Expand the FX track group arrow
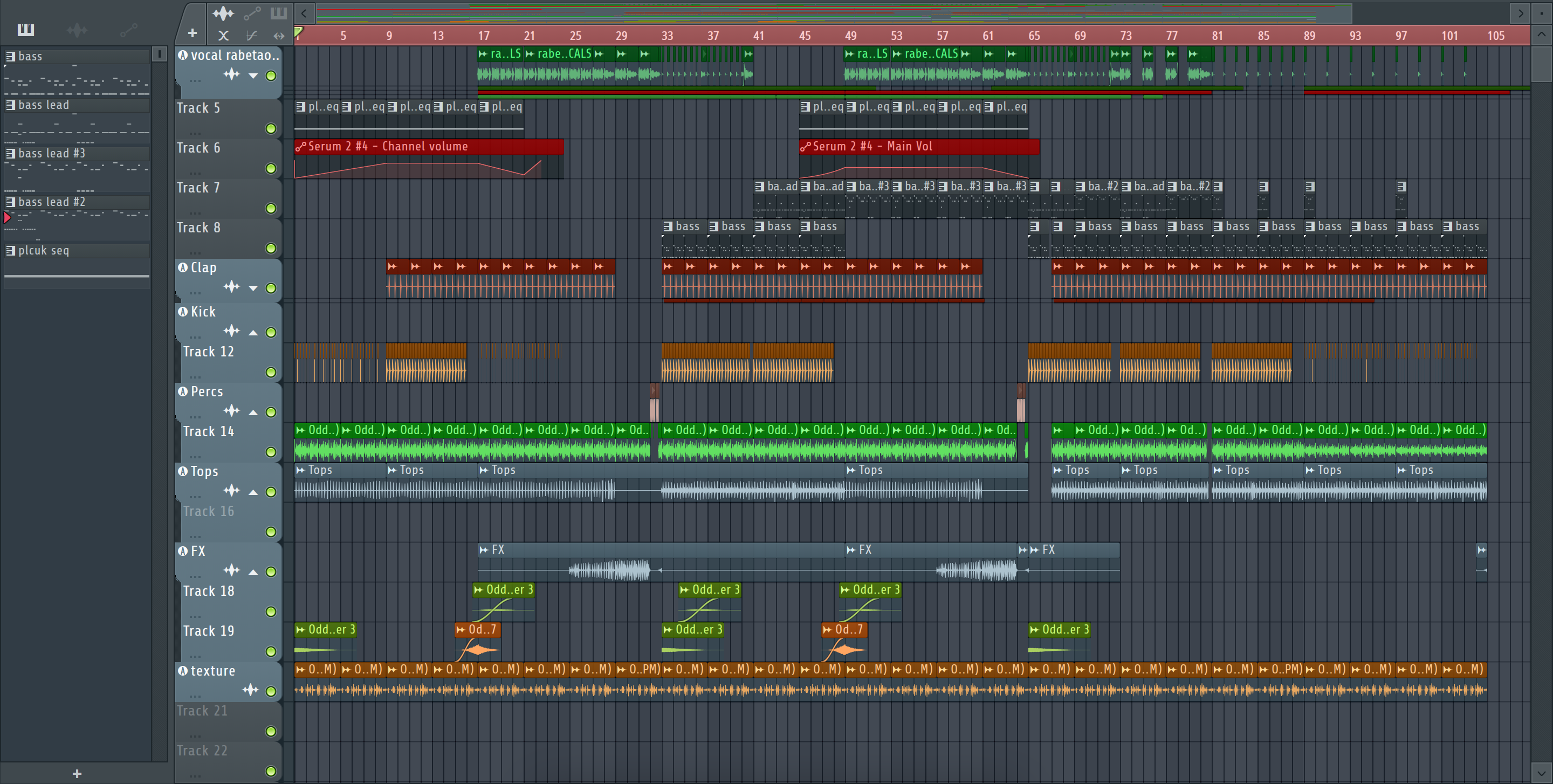This screenshot has width=1553, height=784. [x=253, y=571]
